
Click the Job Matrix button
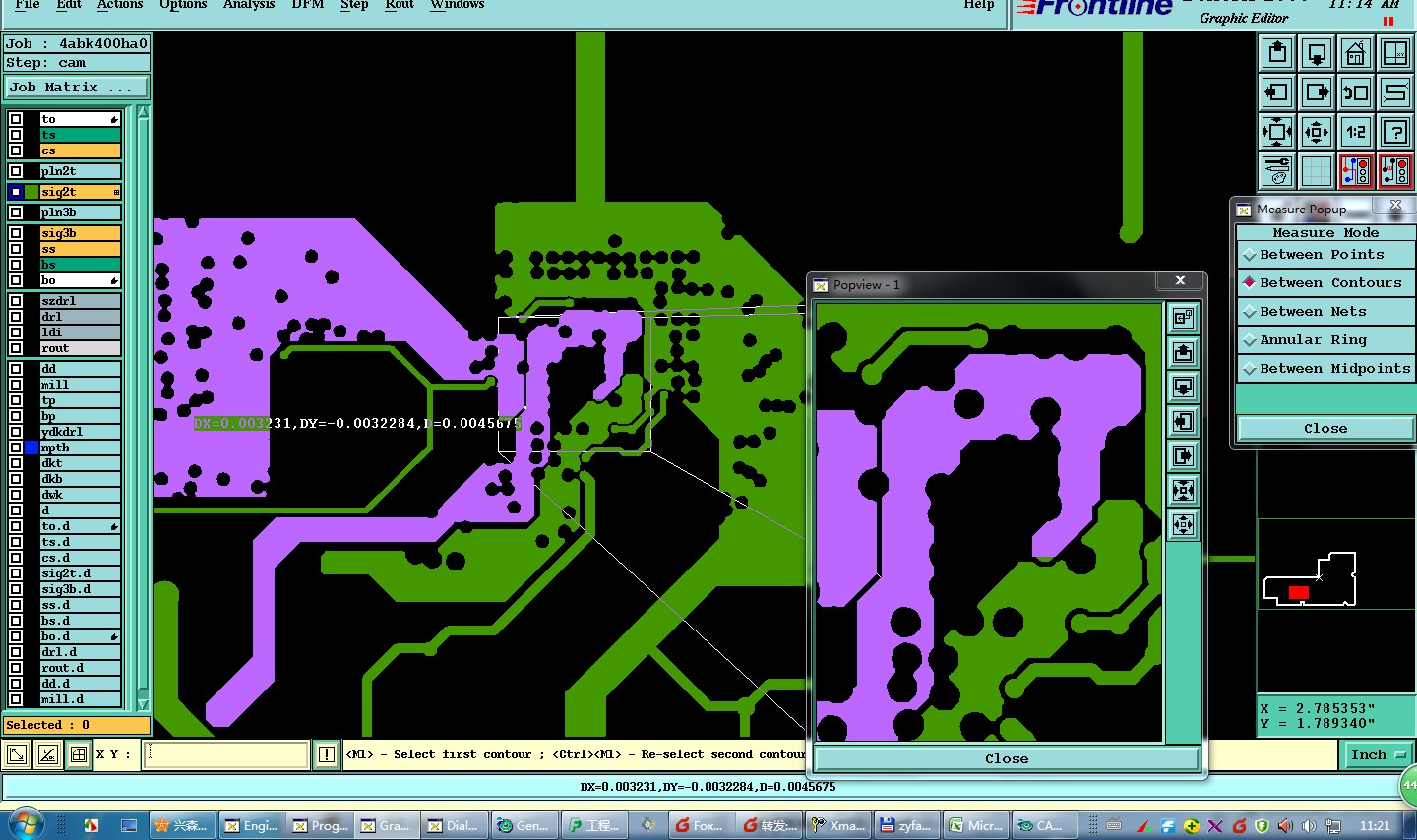(77, 88)
